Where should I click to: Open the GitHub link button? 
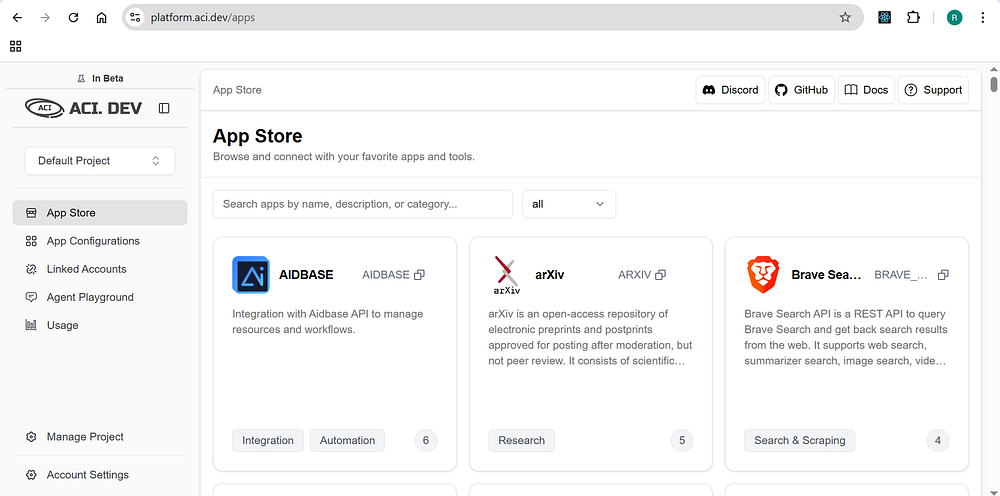click(x=801, y=90)
